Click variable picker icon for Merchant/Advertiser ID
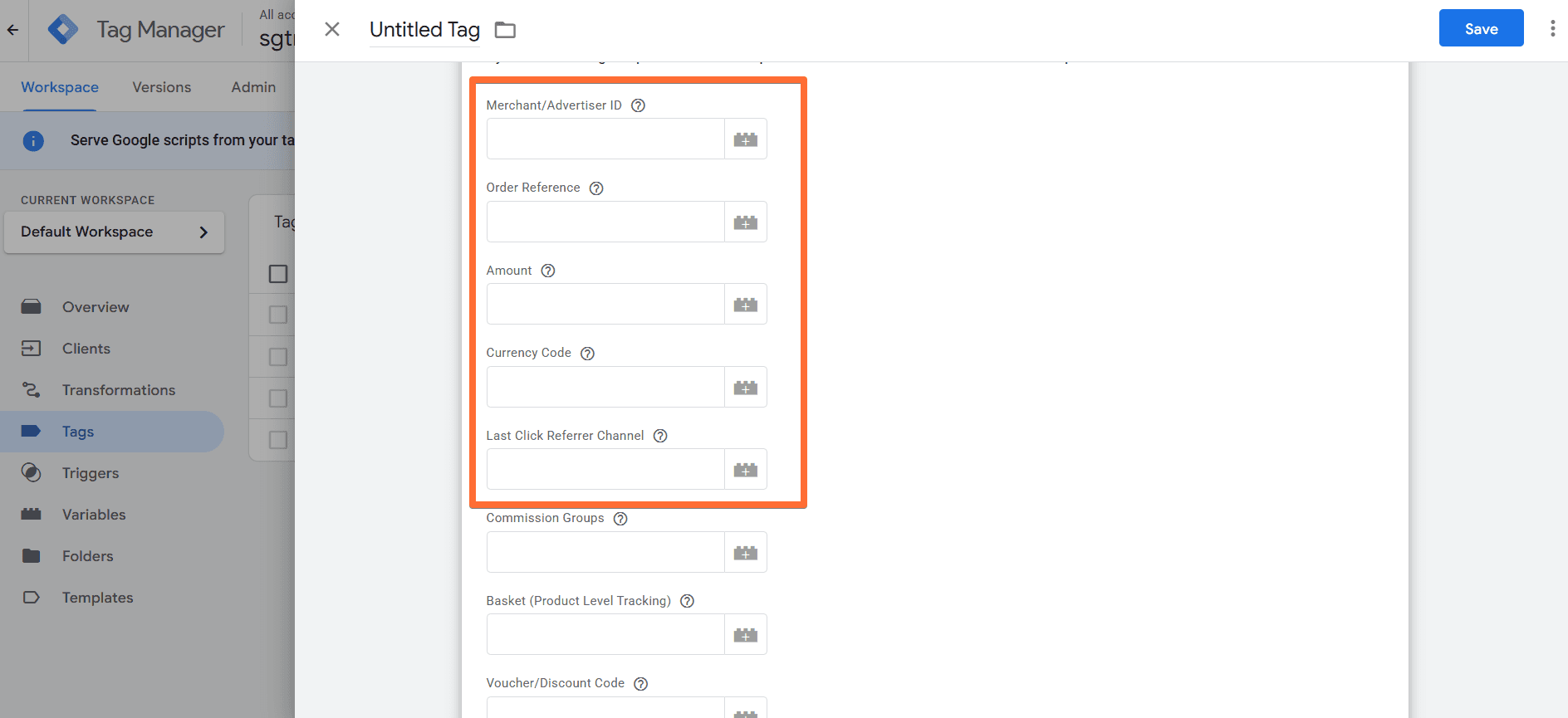The width and height of the screenshot is (1568, 718). tap(745, 139)
